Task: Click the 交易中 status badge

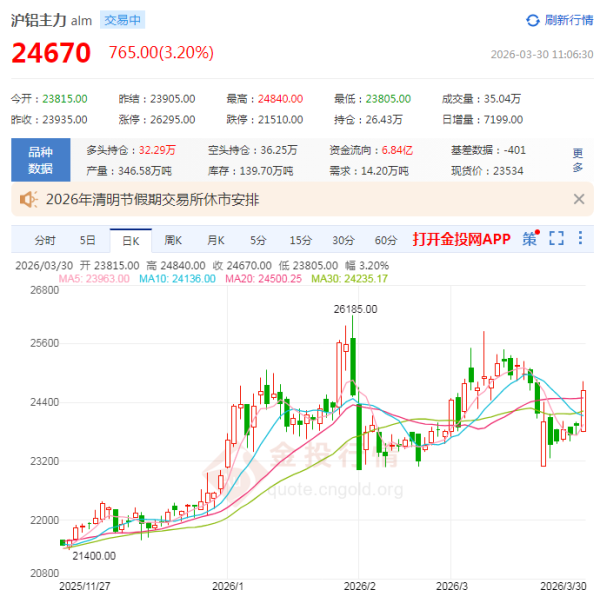Action: point(122,20)
